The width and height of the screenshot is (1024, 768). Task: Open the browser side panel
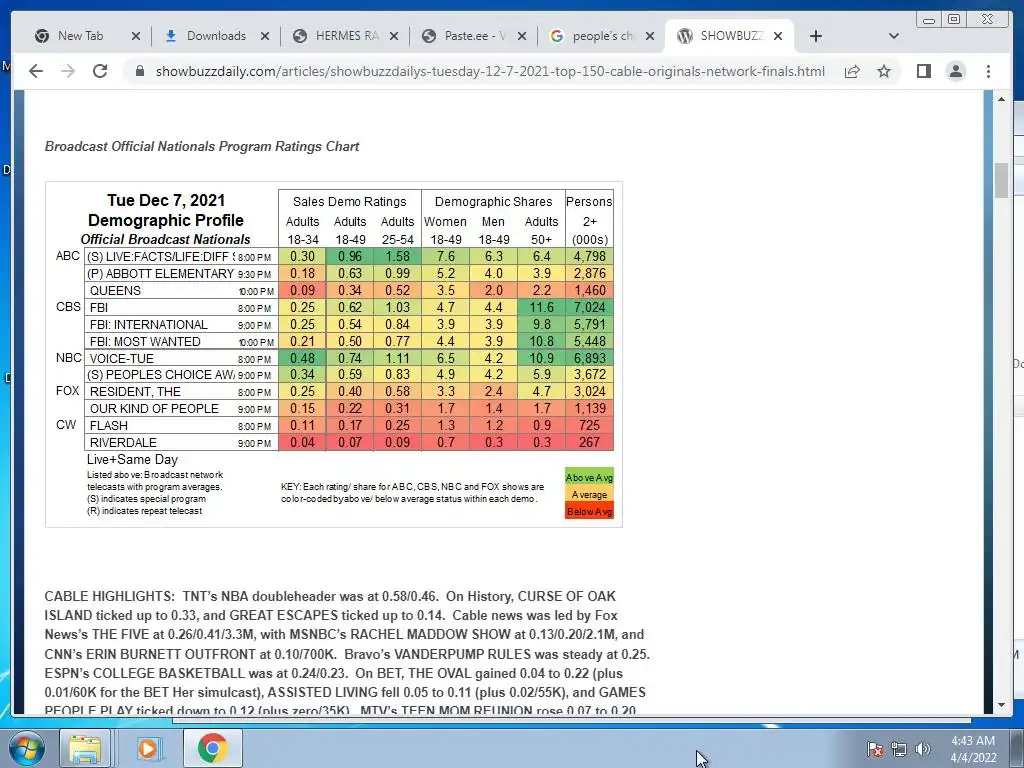click(923, 71)
